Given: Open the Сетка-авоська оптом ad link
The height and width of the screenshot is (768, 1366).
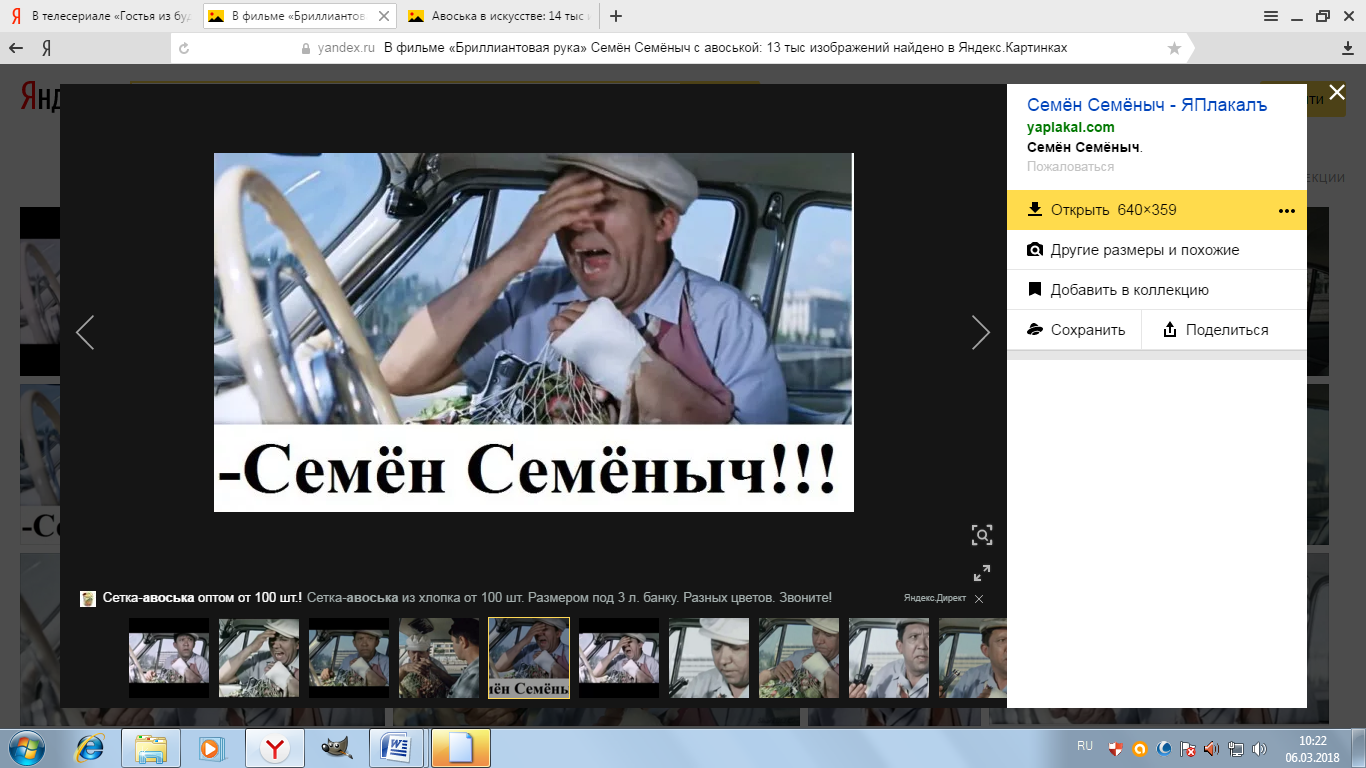Looking at the screenshot, I should [202, 598].
